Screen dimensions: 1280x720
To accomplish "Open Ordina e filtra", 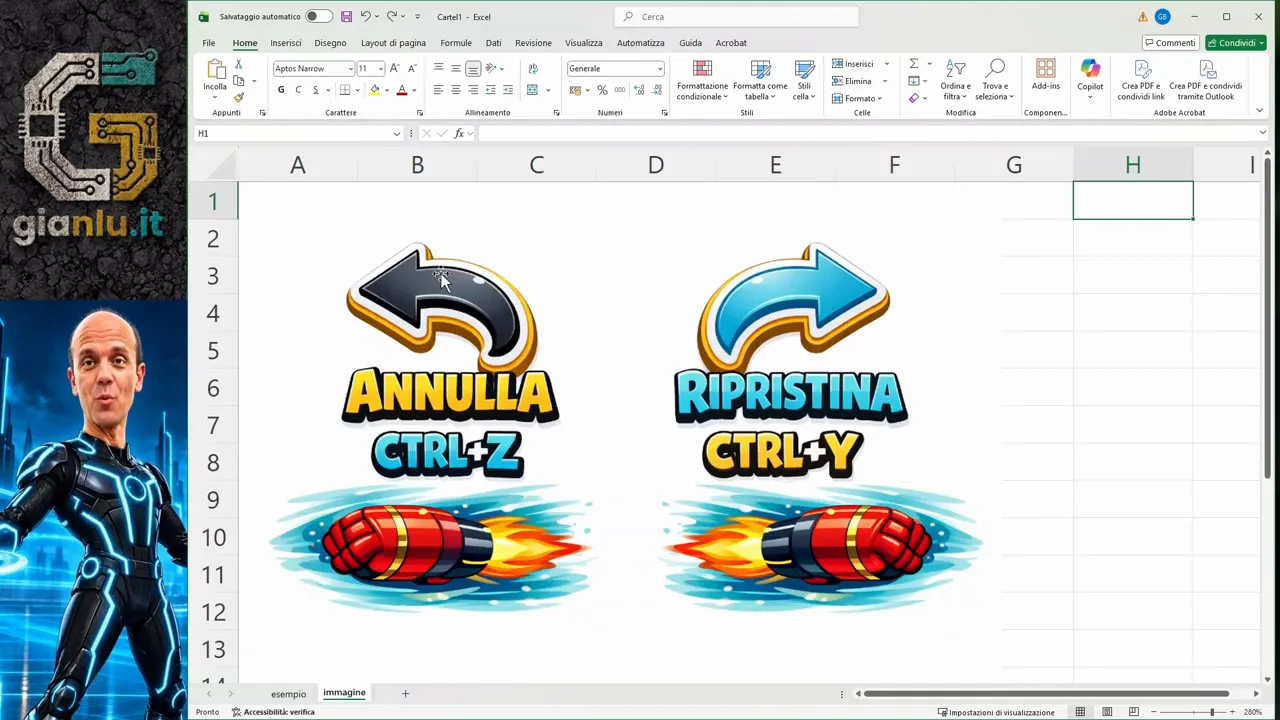I will 955,80.
